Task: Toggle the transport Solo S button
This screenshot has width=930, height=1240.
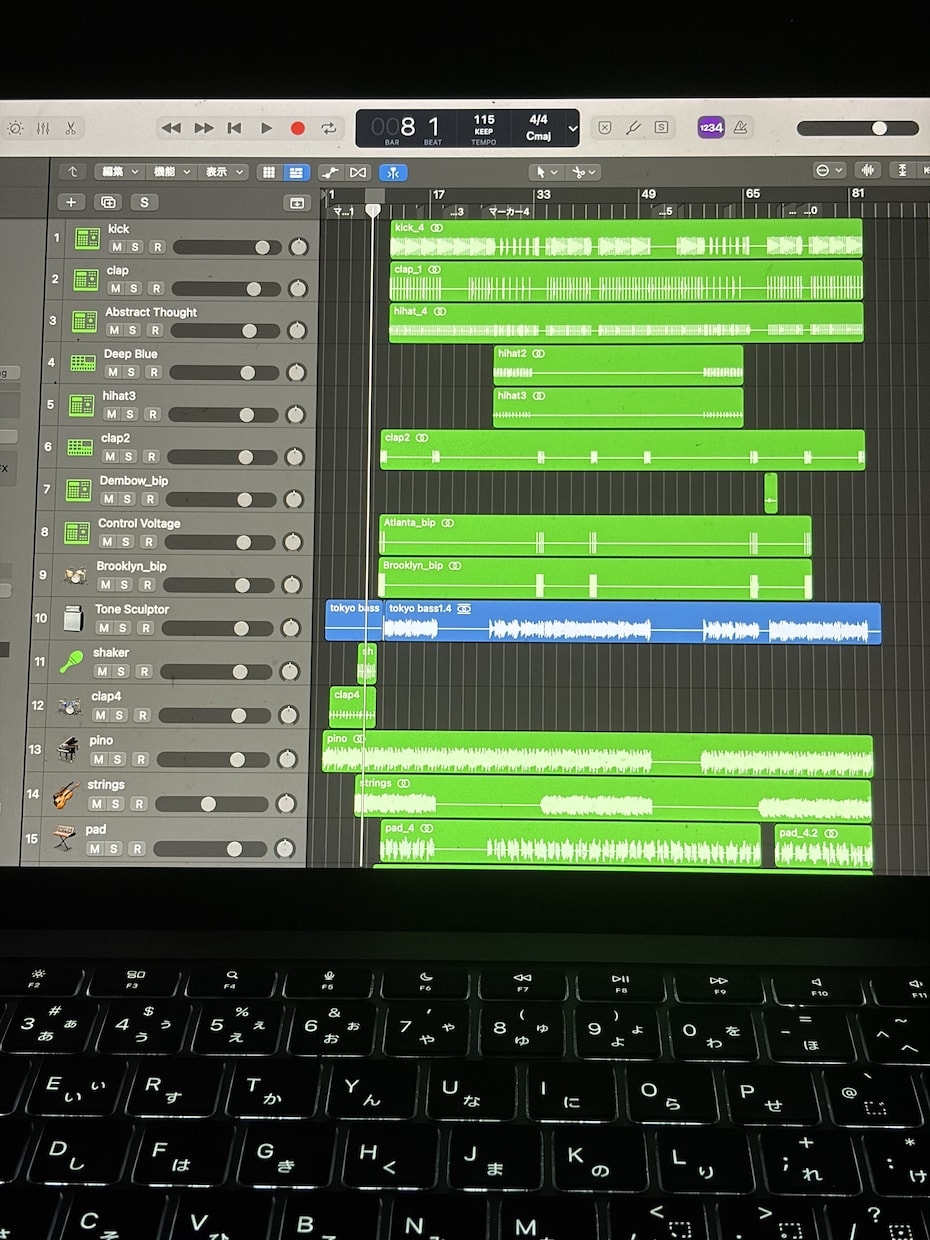Action: pos(661,127)
